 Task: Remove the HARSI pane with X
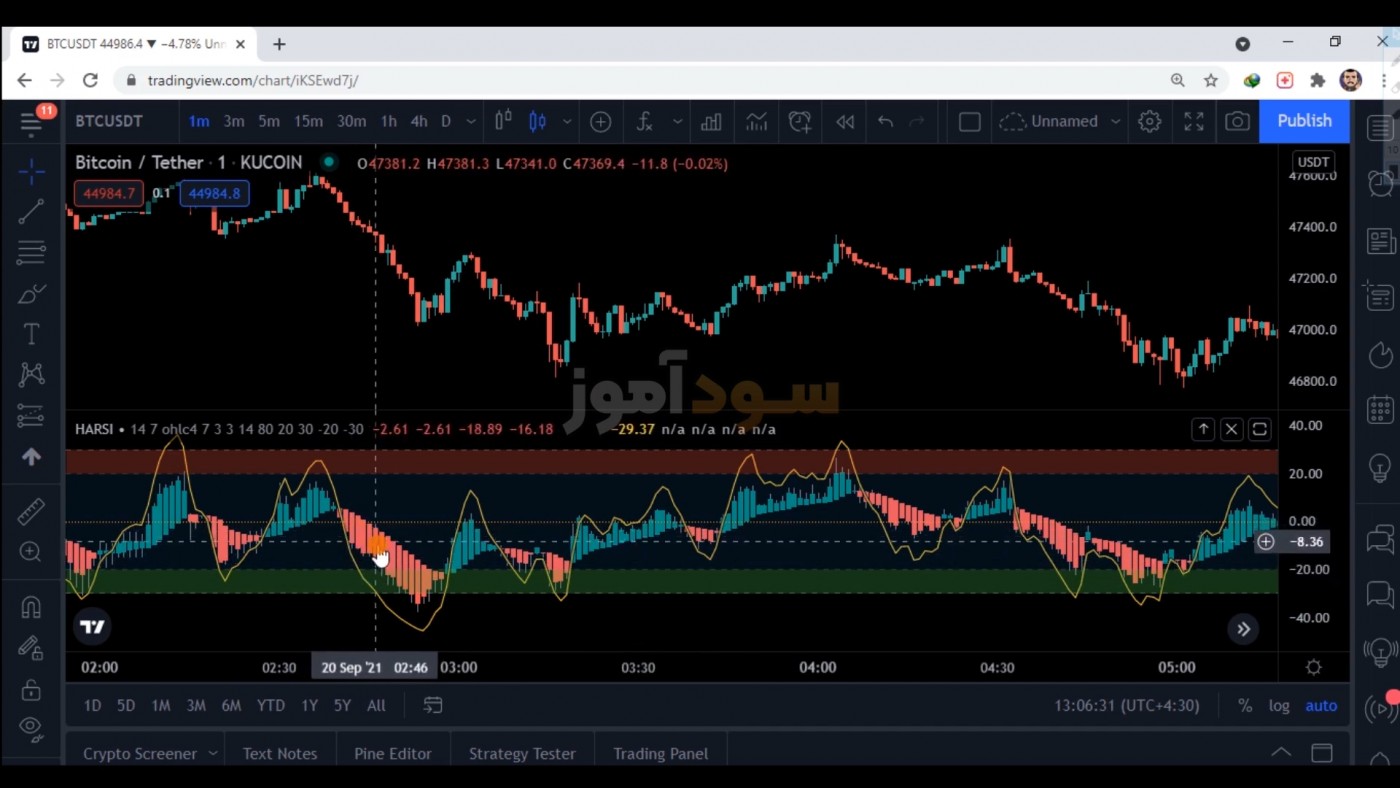pyautogui.click(x=1232, y=429)
